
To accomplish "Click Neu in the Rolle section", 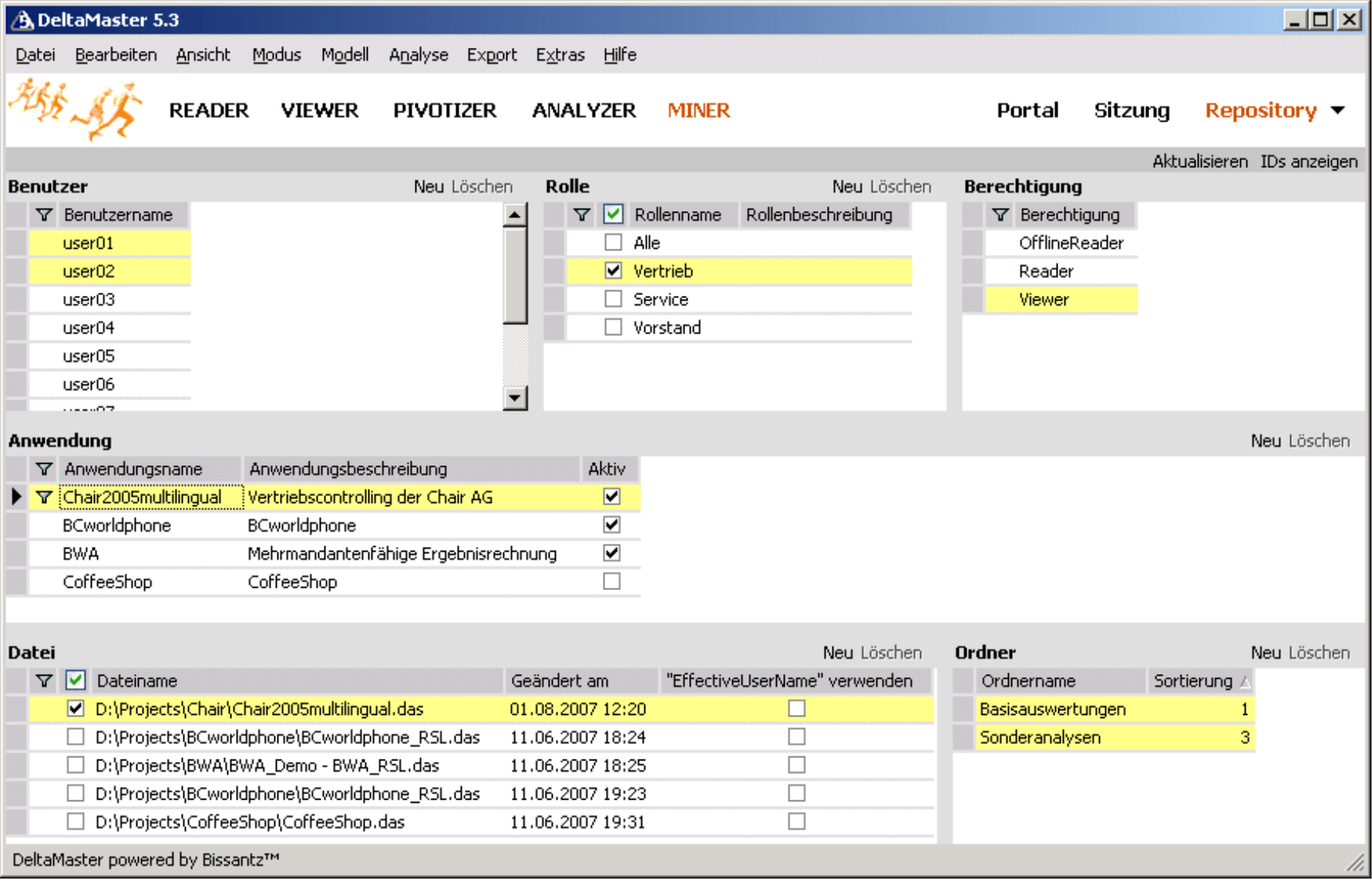I will pyautogui.click(x=847, y=186).
